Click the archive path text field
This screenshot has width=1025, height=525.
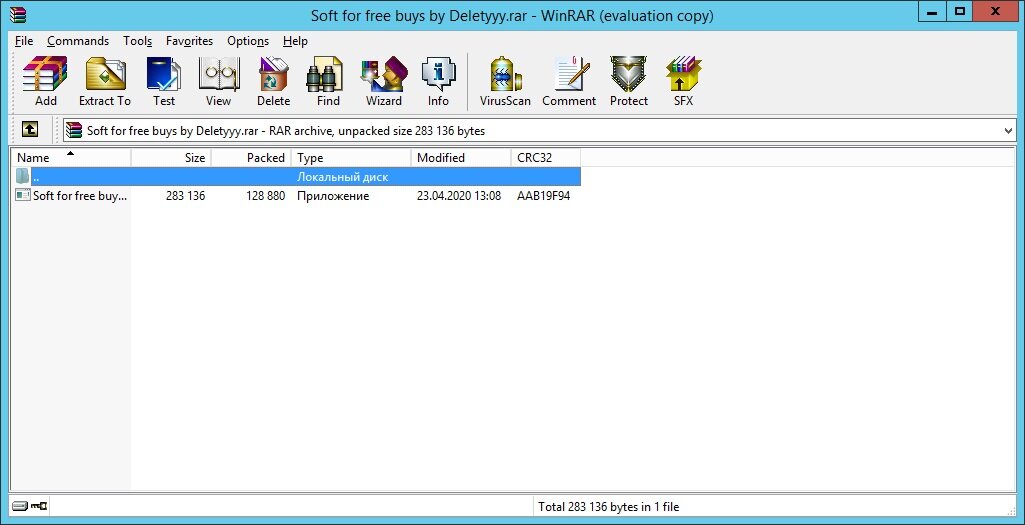539,131
